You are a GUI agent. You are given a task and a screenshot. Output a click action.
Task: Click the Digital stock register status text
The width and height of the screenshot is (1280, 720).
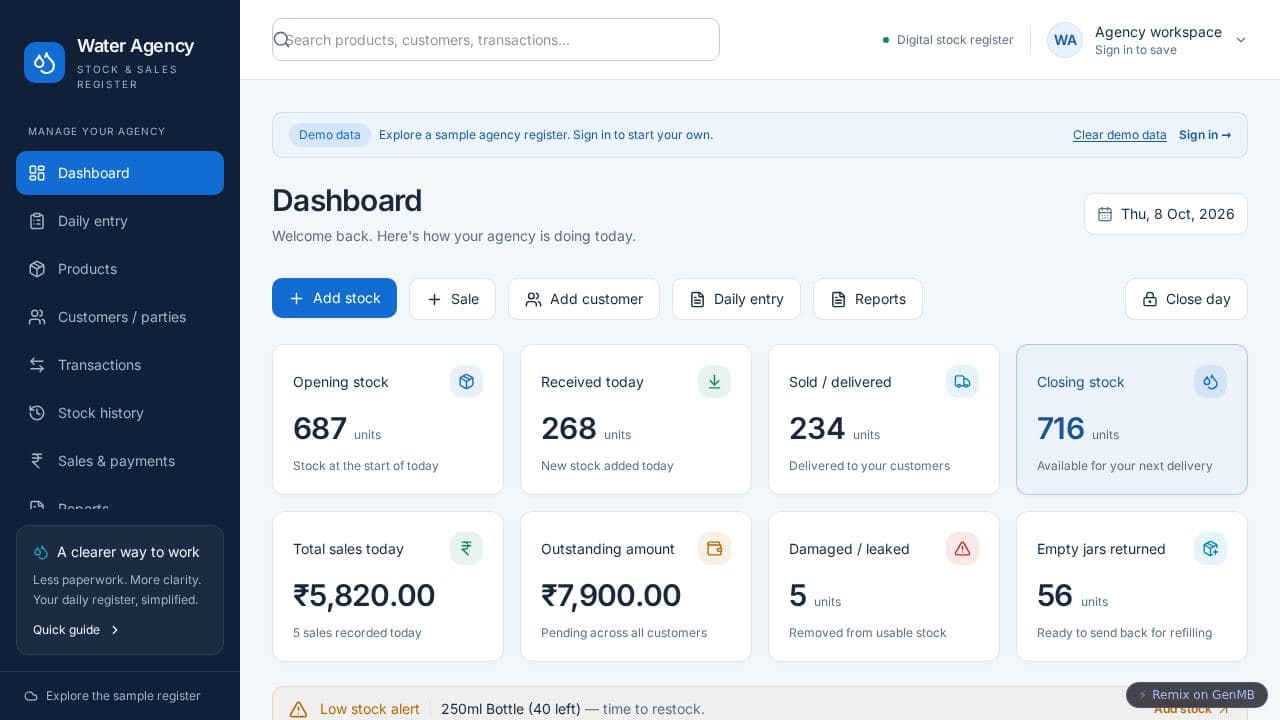click(955, 40)
